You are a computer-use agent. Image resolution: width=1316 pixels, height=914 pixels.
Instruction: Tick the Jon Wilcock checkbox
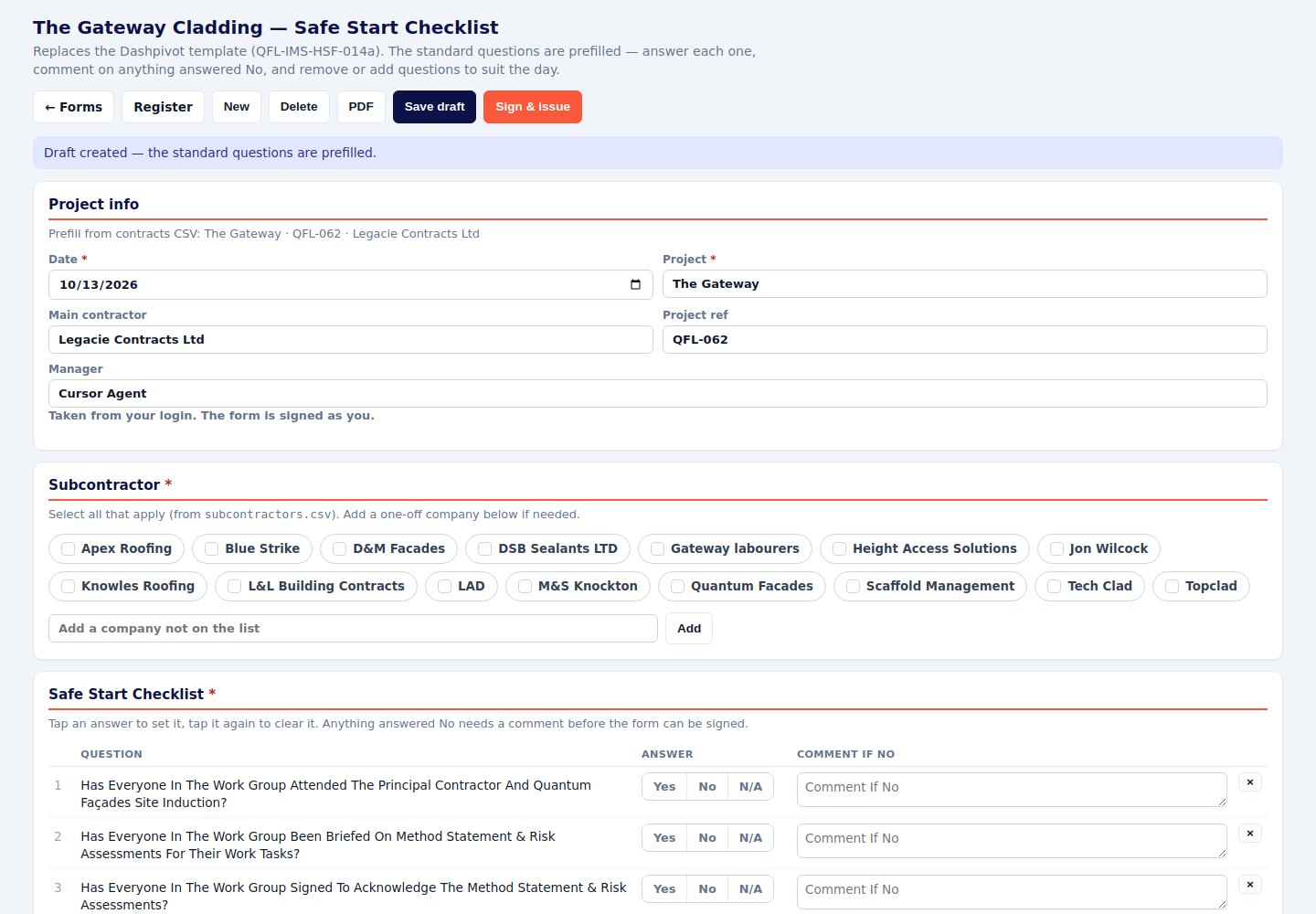pyautogui.click(x=1057, y=548)
